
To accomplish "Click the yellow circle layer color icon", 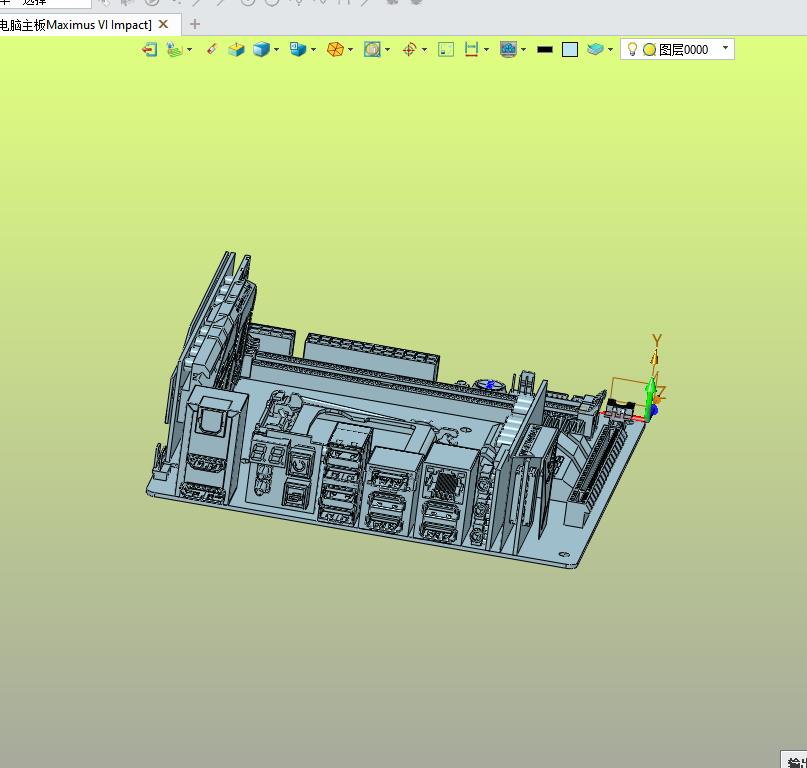I will coord(650,49).
